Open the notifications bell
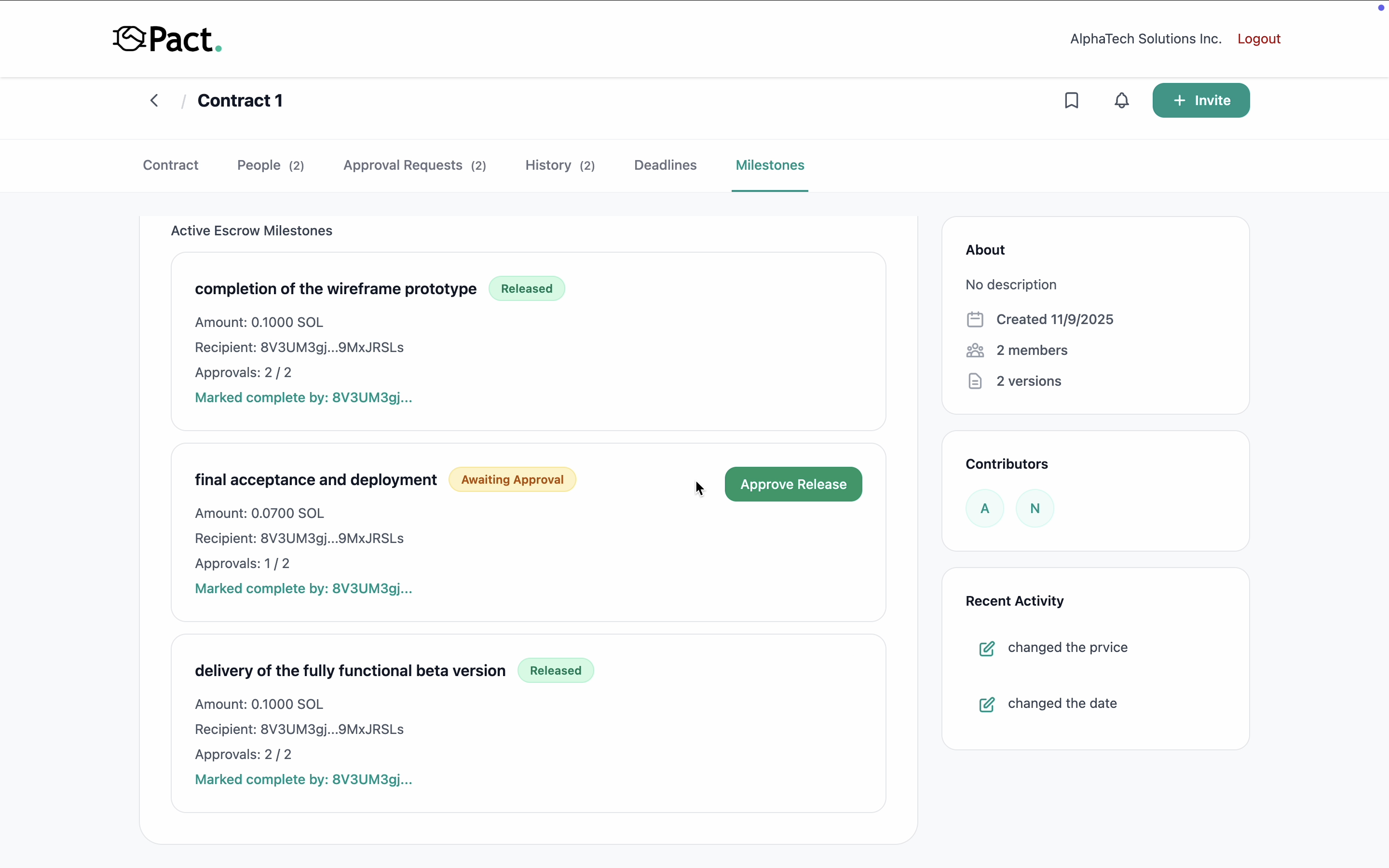The height and width of the screenshot is (868, 1389). click(1121, 100)
